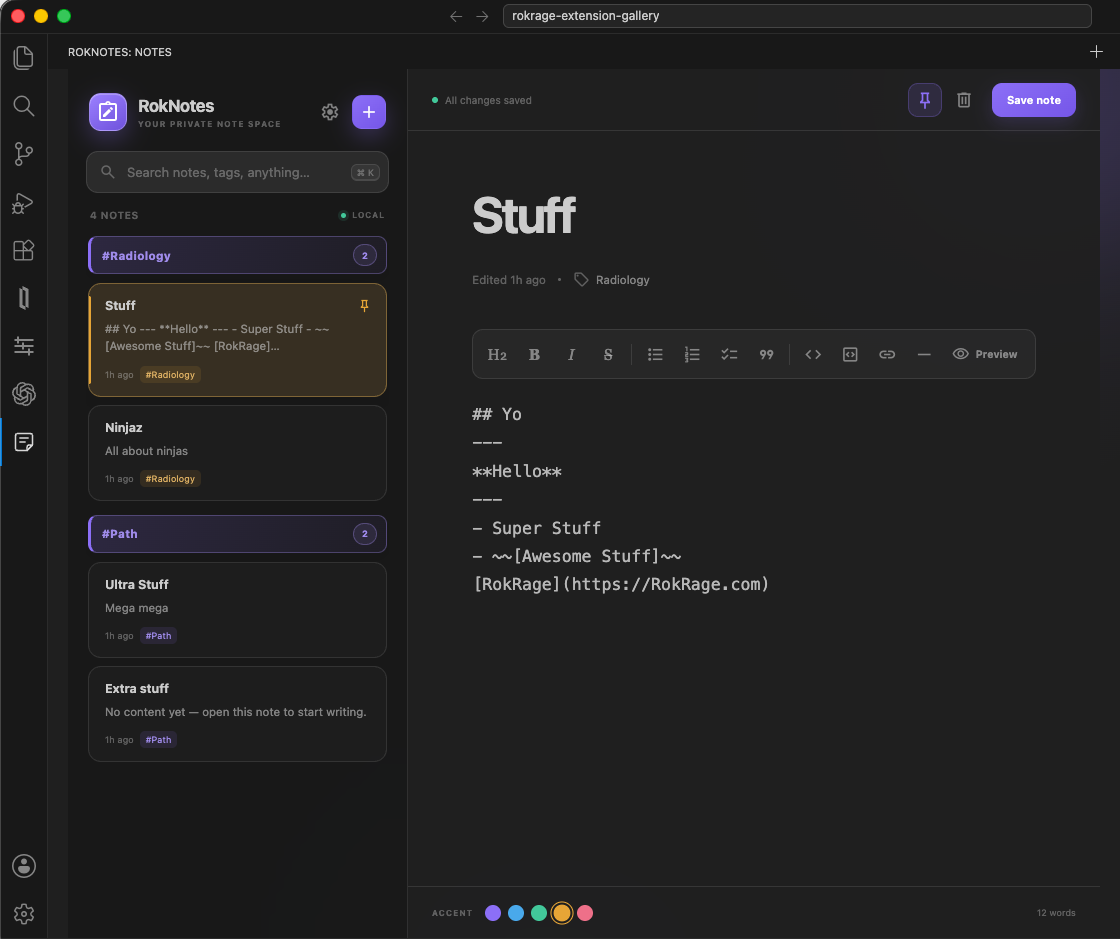This screenshot has width=1120, height=939.
Task: Click the '12 words' counter
Action: pos(1056,913)
